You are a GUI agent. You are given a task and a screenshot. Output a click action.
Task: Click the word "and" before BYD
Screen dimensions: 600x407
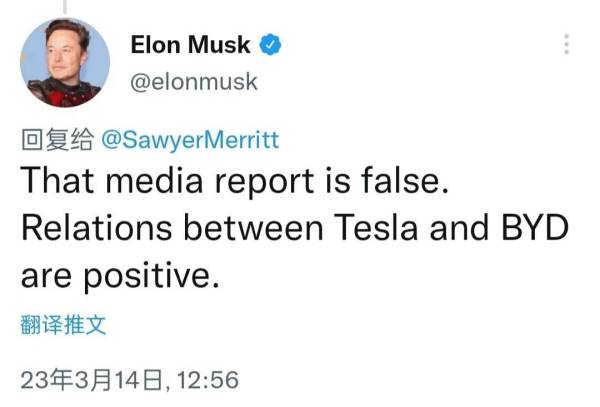[x=467, y=229]
